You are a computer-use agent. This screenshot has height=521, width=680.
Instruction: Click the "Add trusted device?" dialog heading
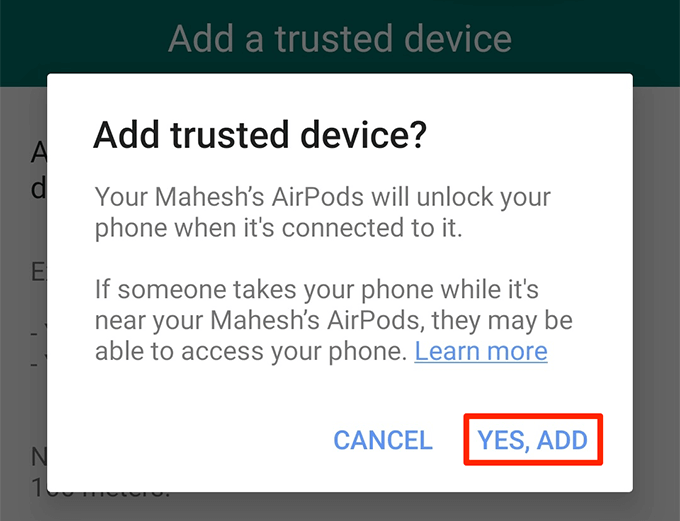tap(260, 135)
